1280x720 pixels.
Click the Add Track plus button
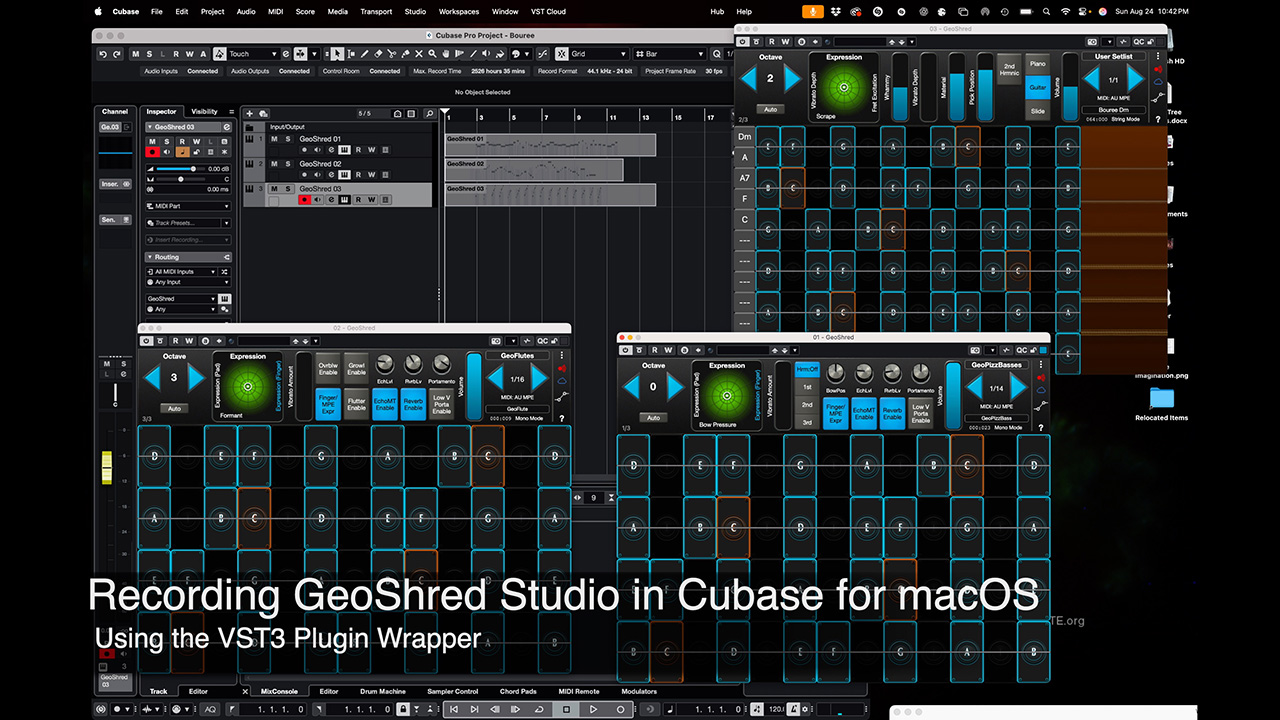pyautogui.click(x=250, y=113)
